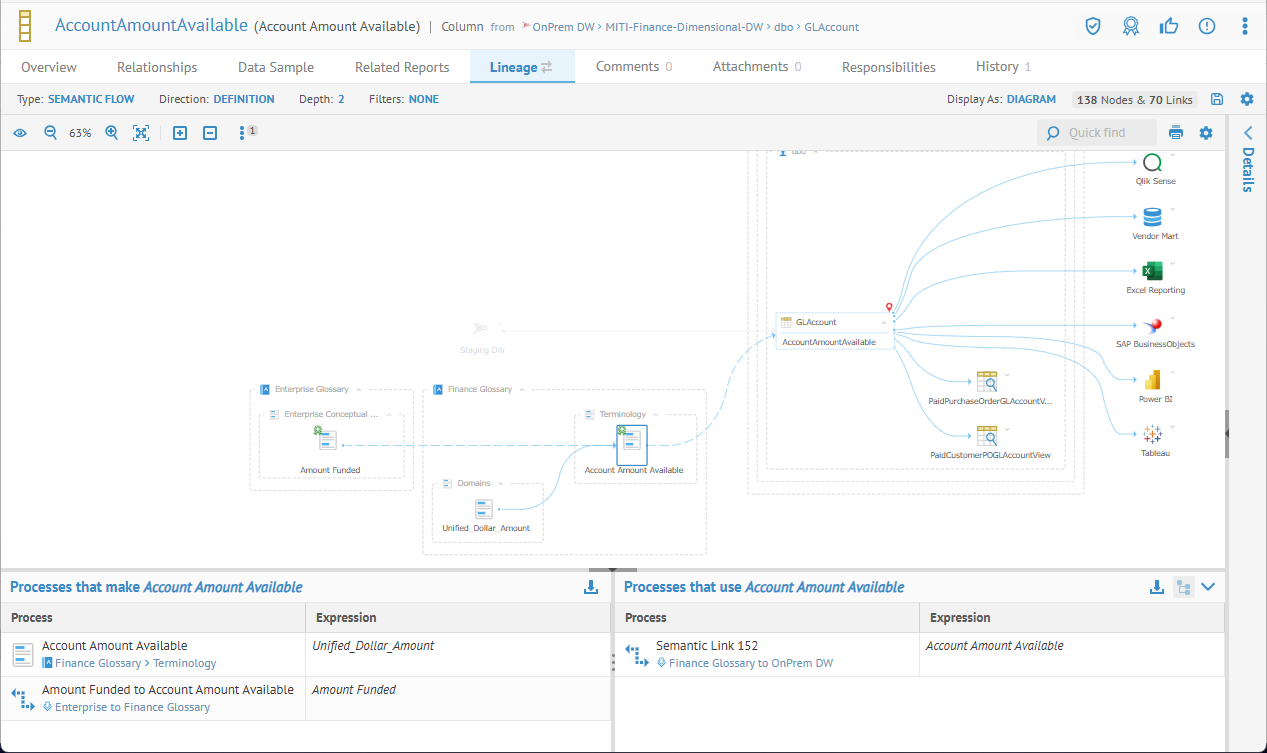Open Finance Glossary to OnPrem DW link

click(750, 663)
